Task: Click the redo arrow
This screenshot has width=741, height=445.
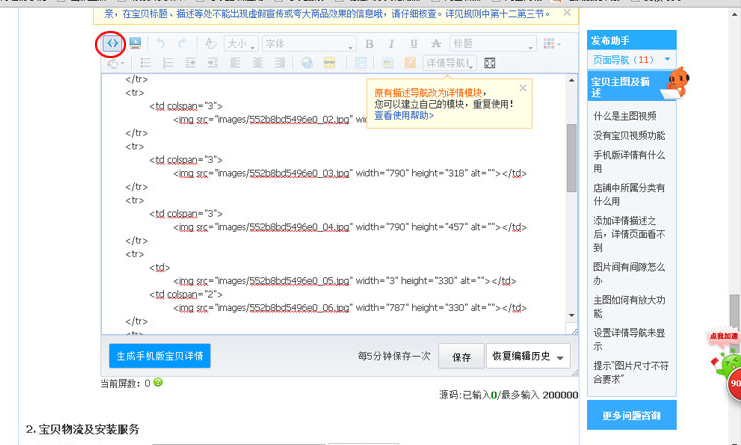Action: [182, 43]
